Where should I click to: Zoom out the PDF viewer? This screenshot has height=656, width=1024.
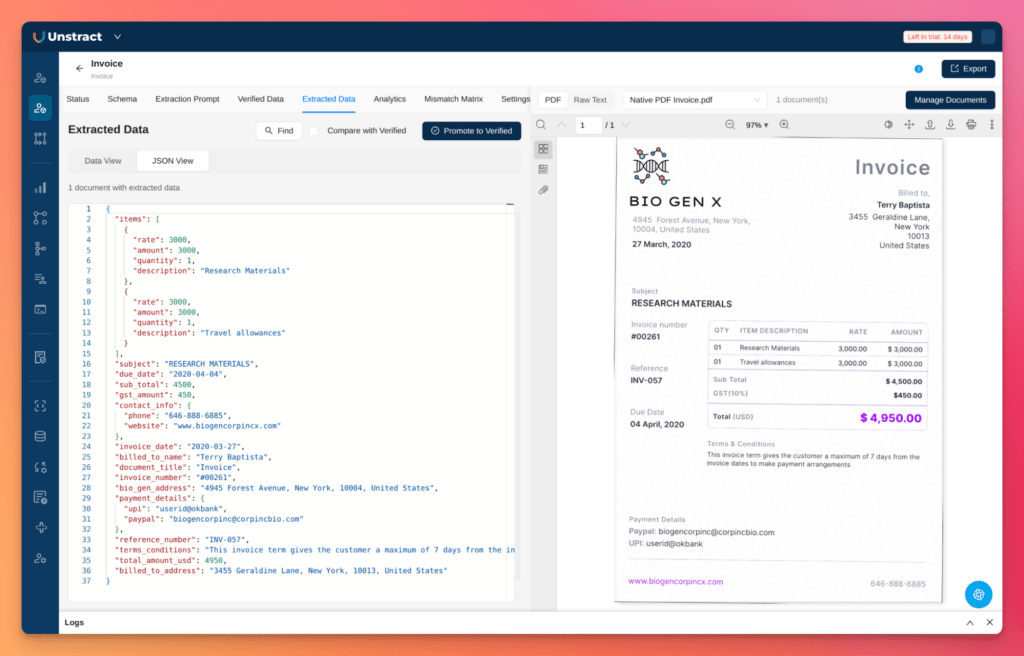click(730, 125)
